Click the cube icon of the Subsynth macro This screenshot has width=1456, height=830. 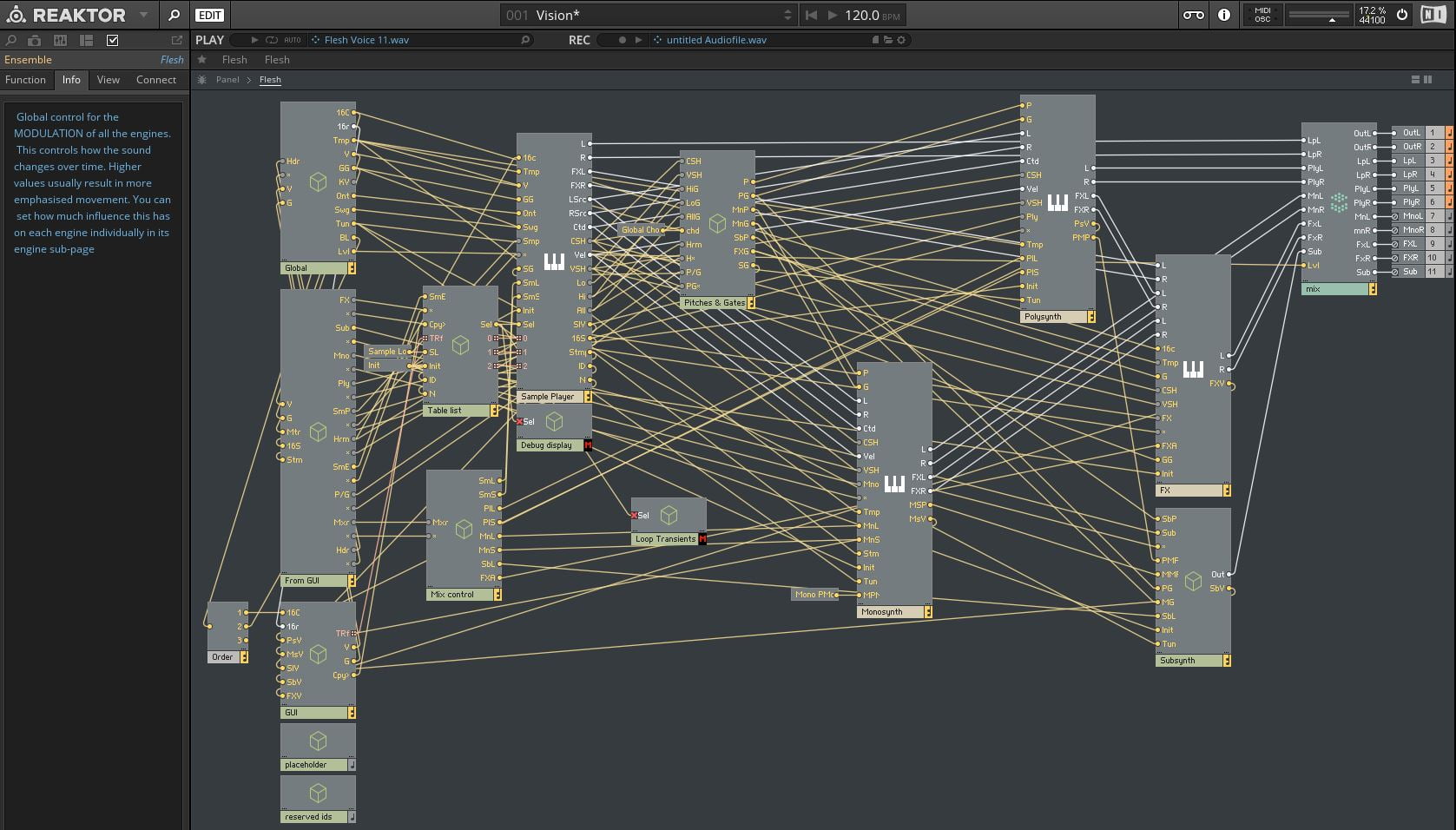(x=1193, y=581)
